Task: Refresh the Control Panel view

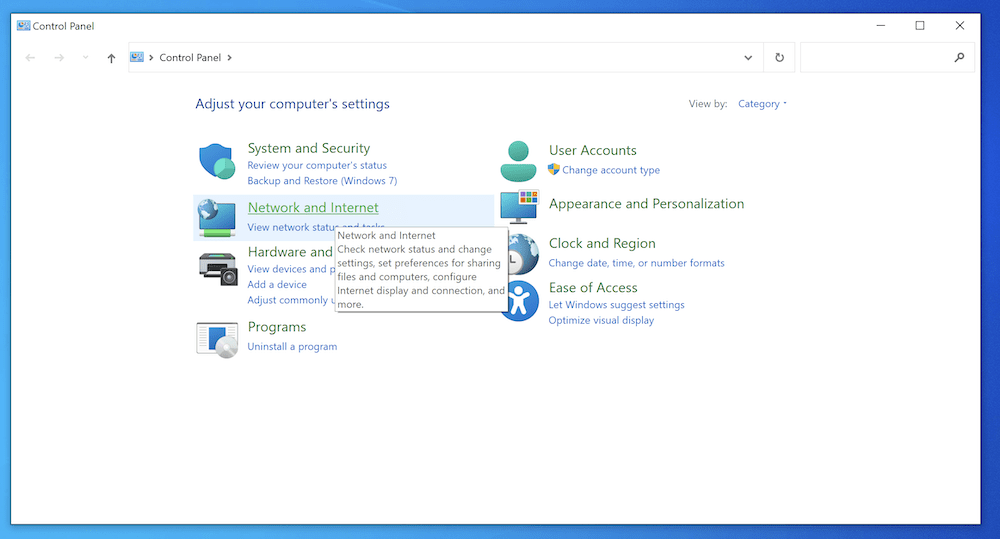Action: [x=779, y=57]
